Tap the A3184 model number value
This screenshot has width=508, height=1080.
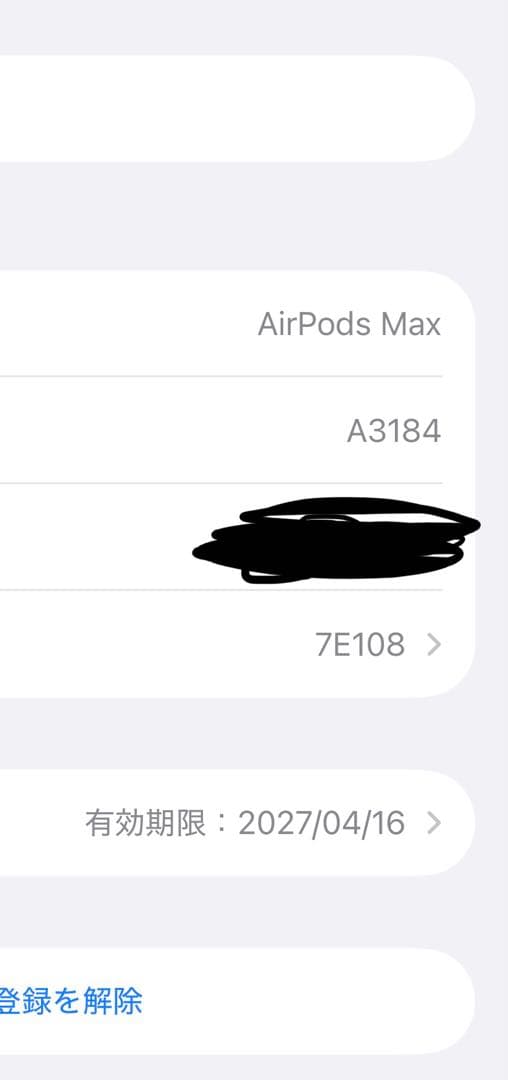pyautogui.click(x=394, y=431)
